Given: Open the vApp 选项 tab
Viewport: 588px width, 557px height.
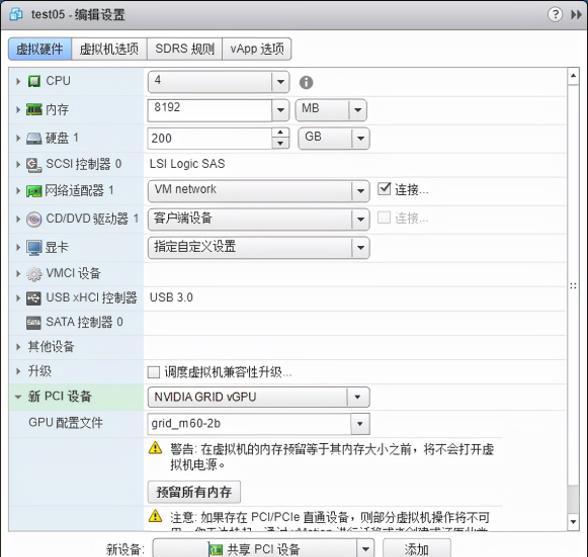Looking at the screenshot, I should pos(257,49).
